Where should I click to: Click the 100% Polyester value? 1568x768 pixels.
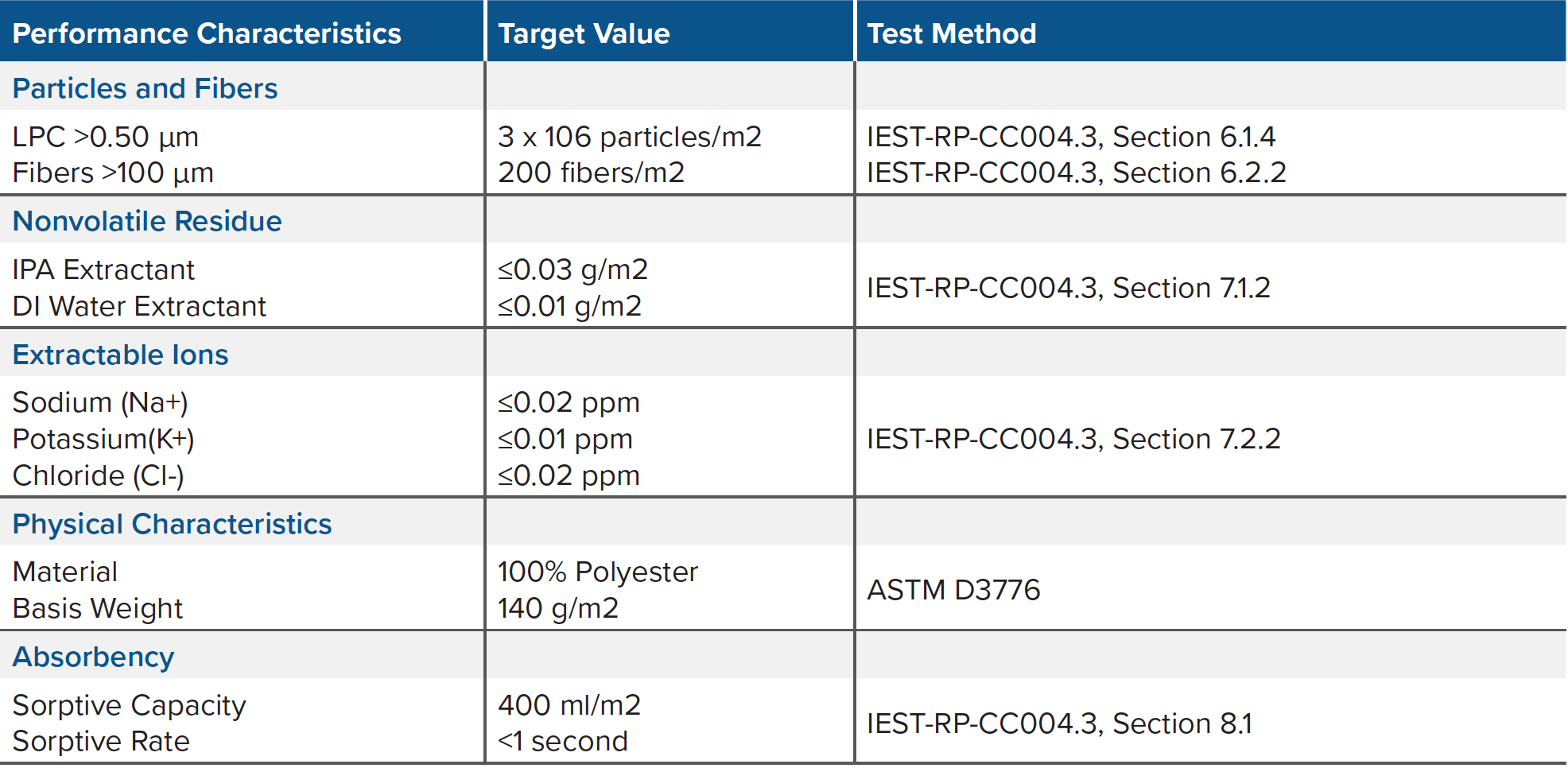[597, 572]
